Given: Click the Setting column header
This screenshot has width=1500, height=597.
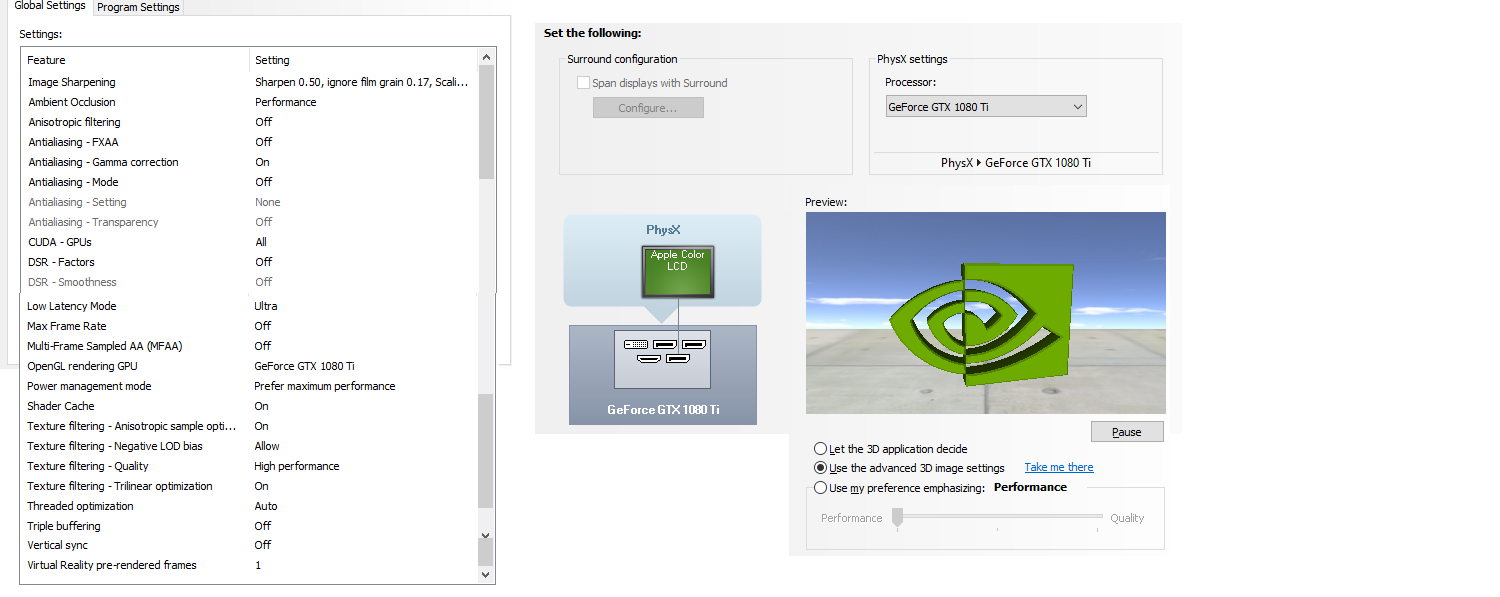Looking at the screenshot, I should [364, 60].
